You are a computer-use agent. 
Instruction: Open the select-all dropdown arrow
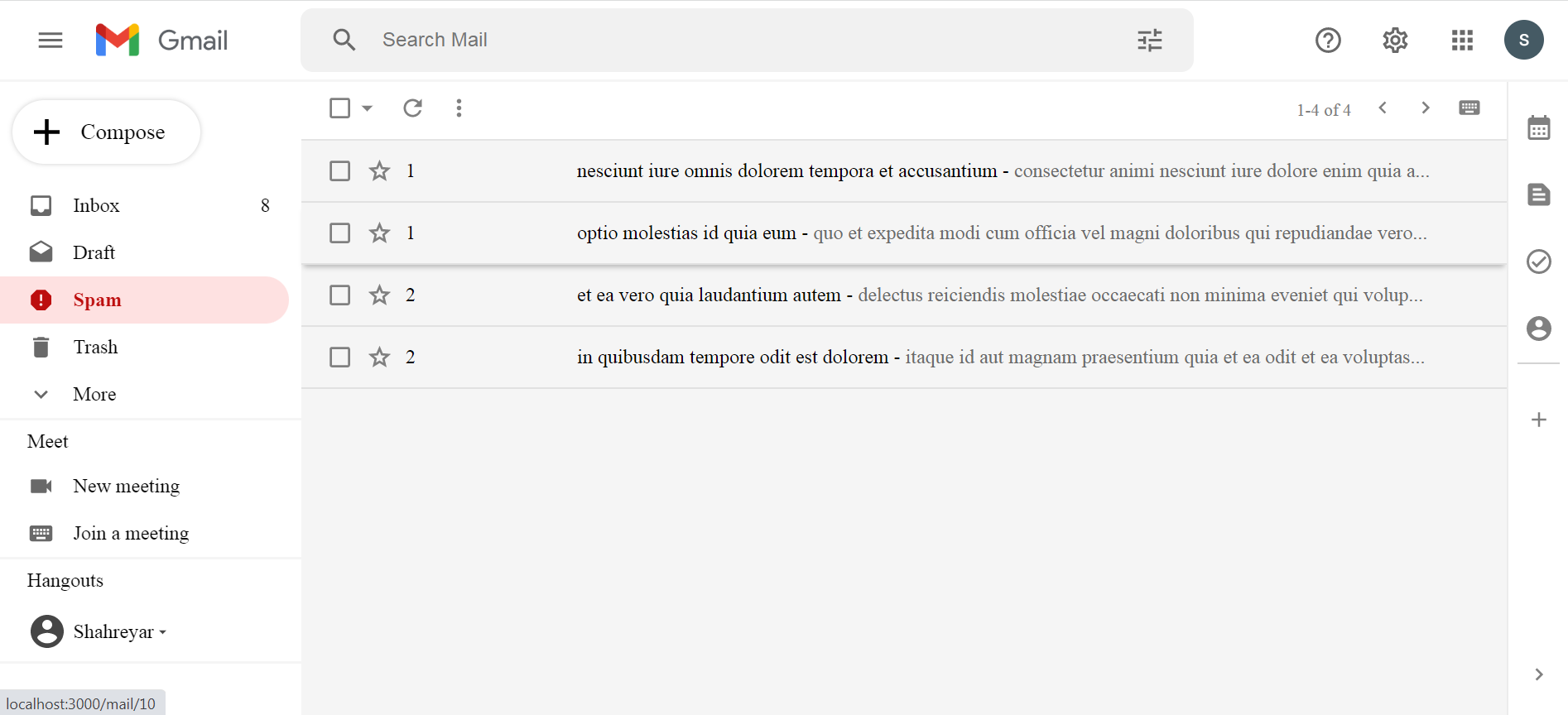coord(368,108)
